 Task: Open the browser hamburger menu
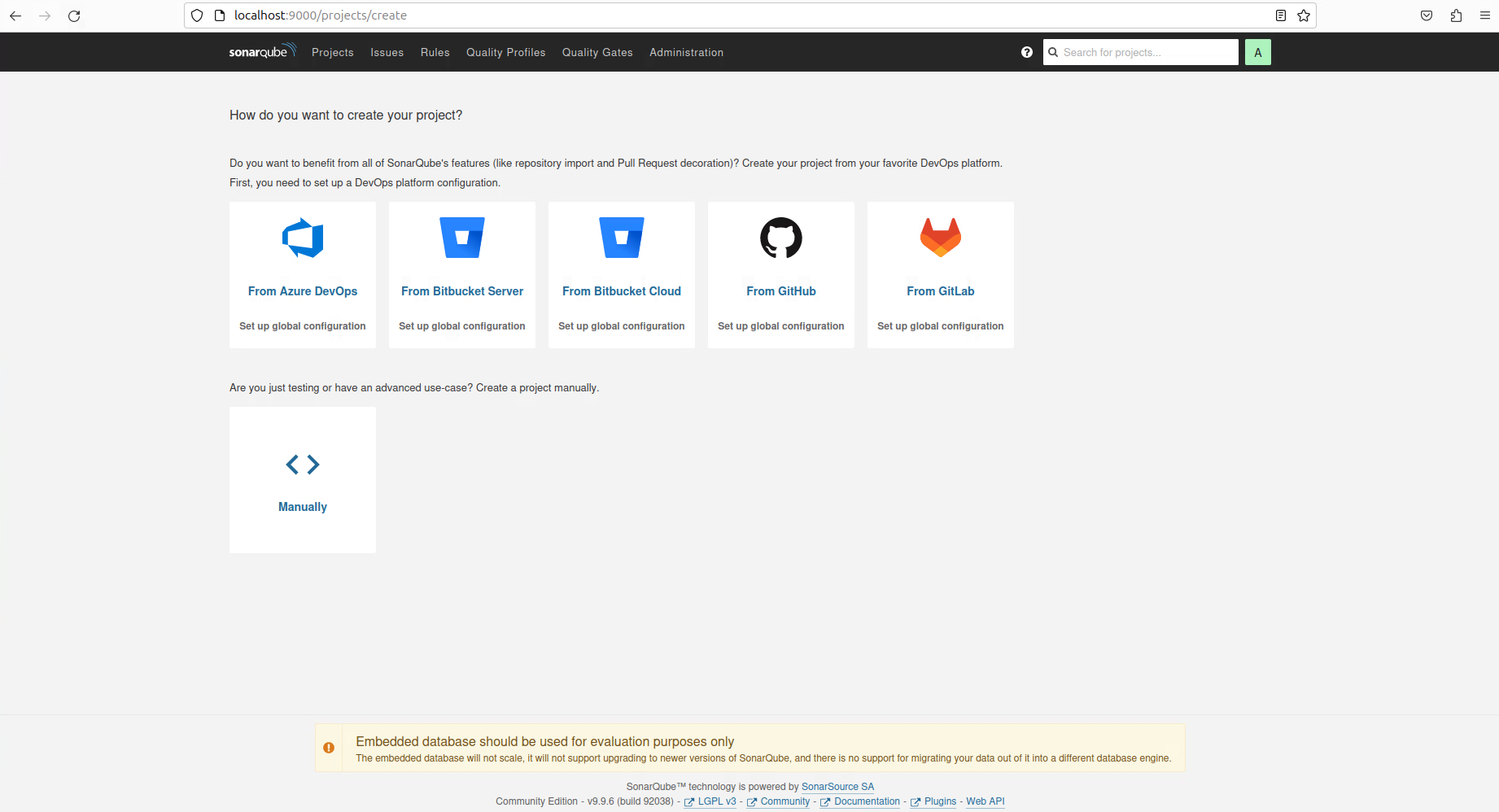tap(1485, 15)
